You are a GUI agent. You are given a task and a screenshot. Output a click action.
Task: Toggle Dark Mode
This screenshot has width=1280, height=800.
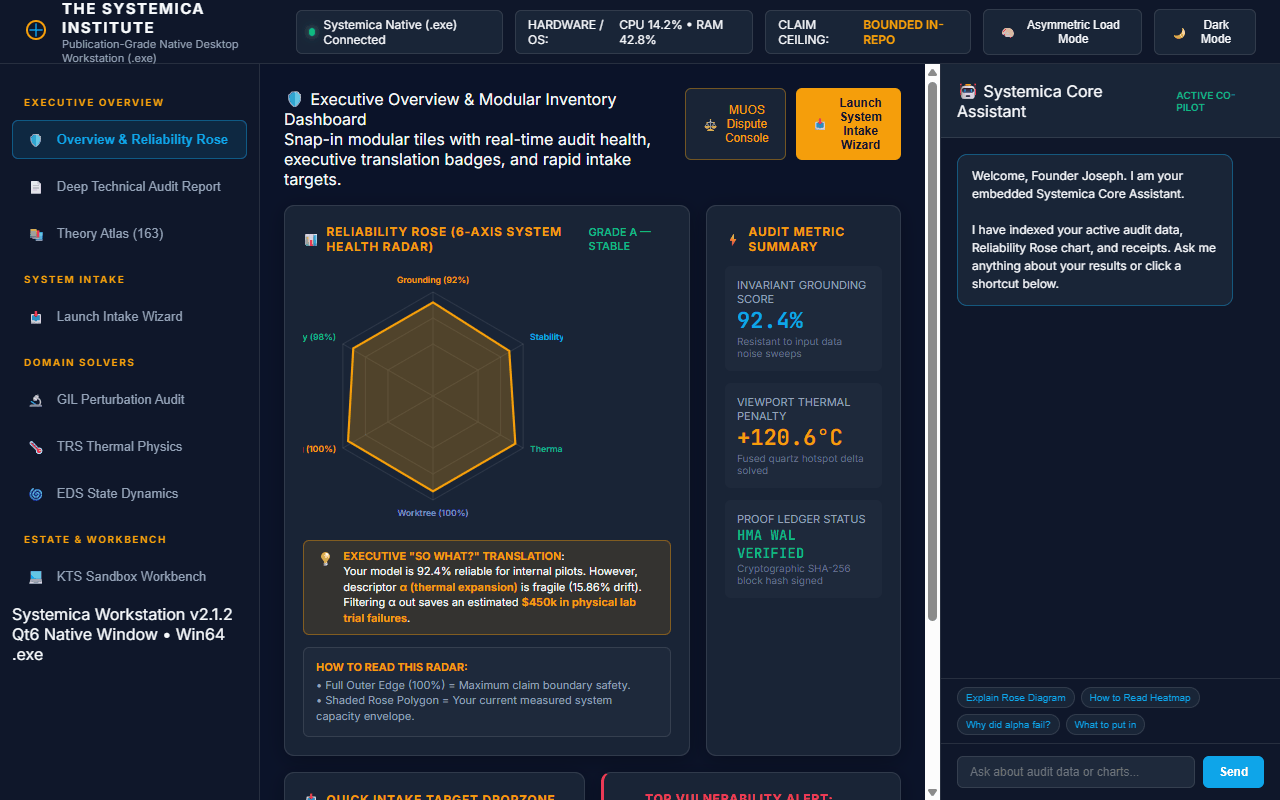pos(1205,32)
